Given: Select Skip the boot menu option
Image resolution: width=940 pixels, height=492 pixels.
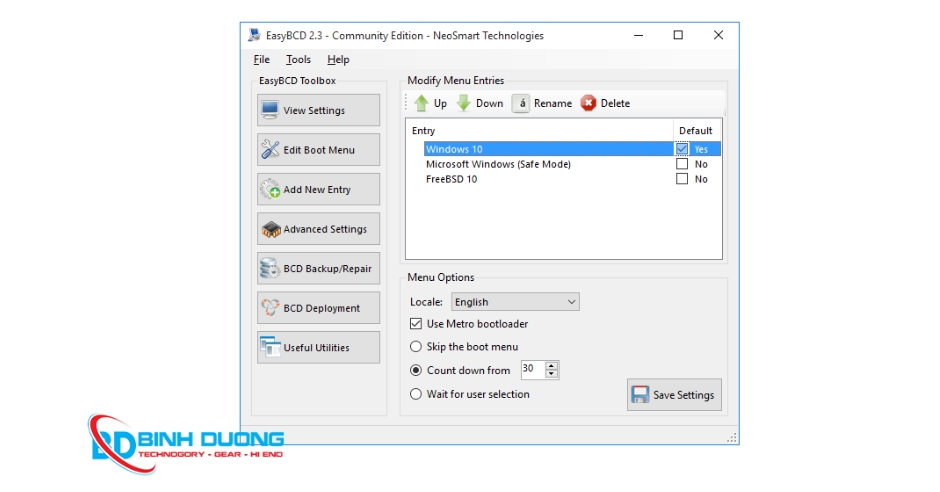Looking at the screenshot, I should (415, 346).
